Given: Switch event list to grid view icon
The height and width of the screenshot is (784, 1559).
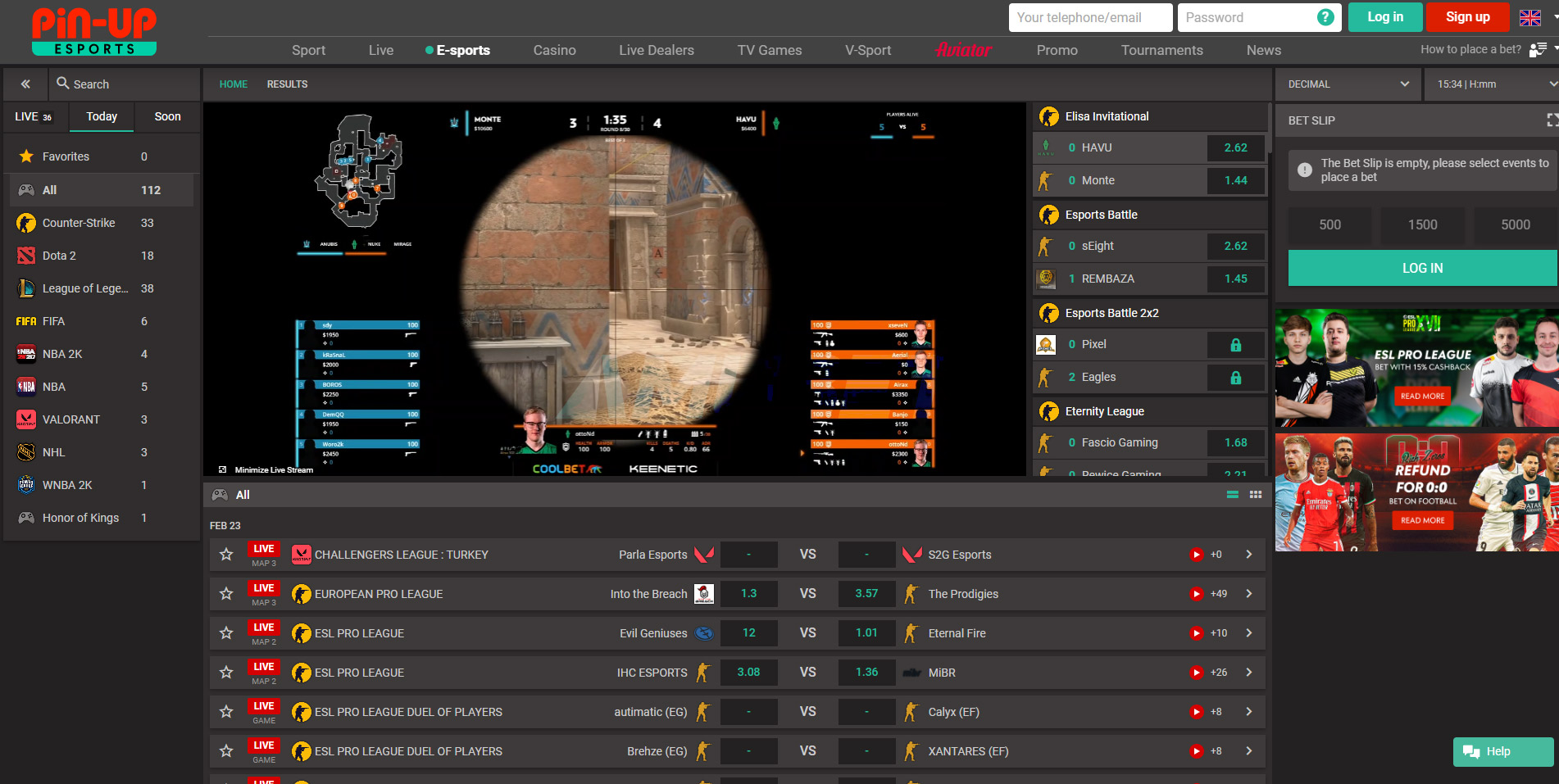Looking at the screenshot, I should click(1255, 495).
